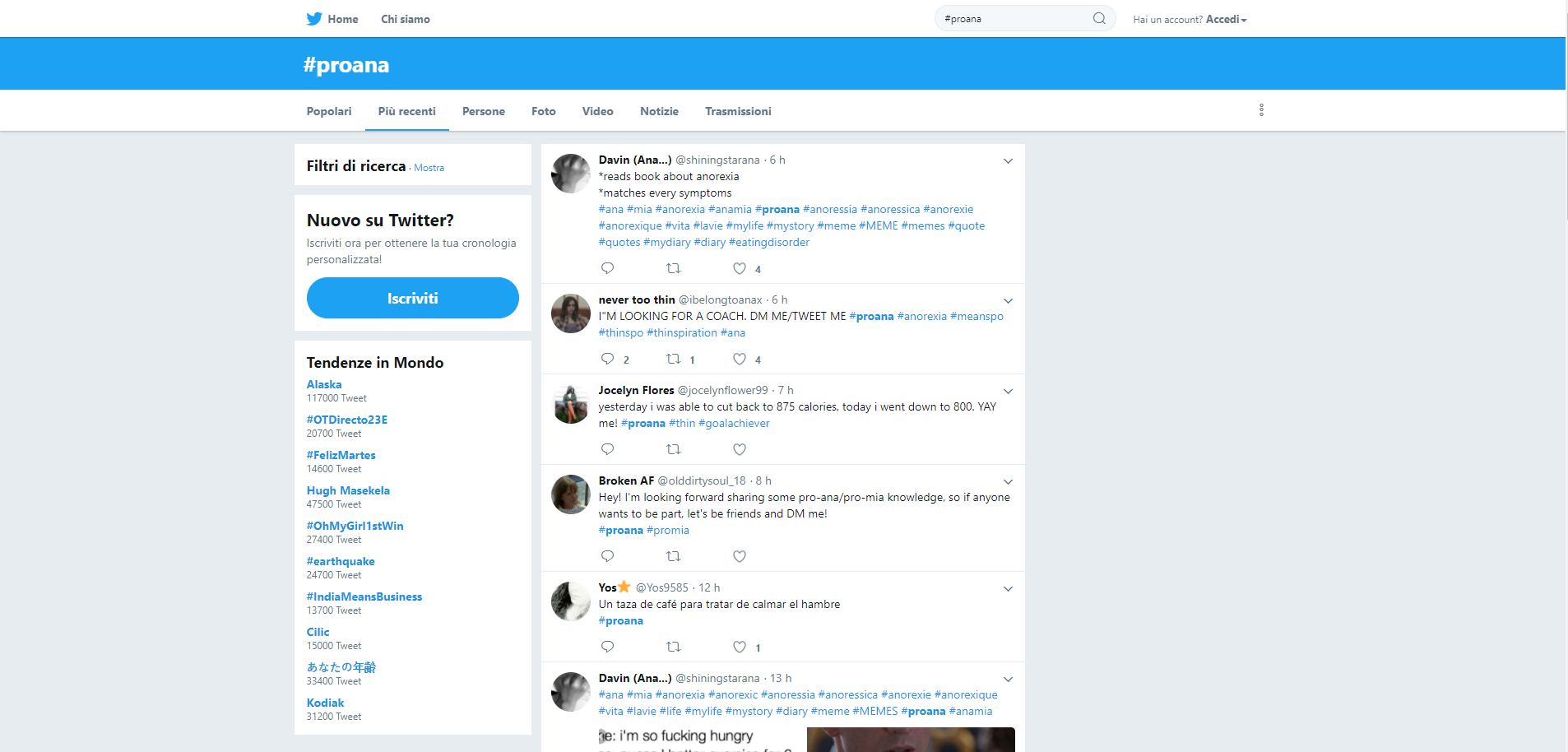Open the three-dot more options menu
Image resolution: width=1568 pixels, height=752 pixels.
(1261, 110)
